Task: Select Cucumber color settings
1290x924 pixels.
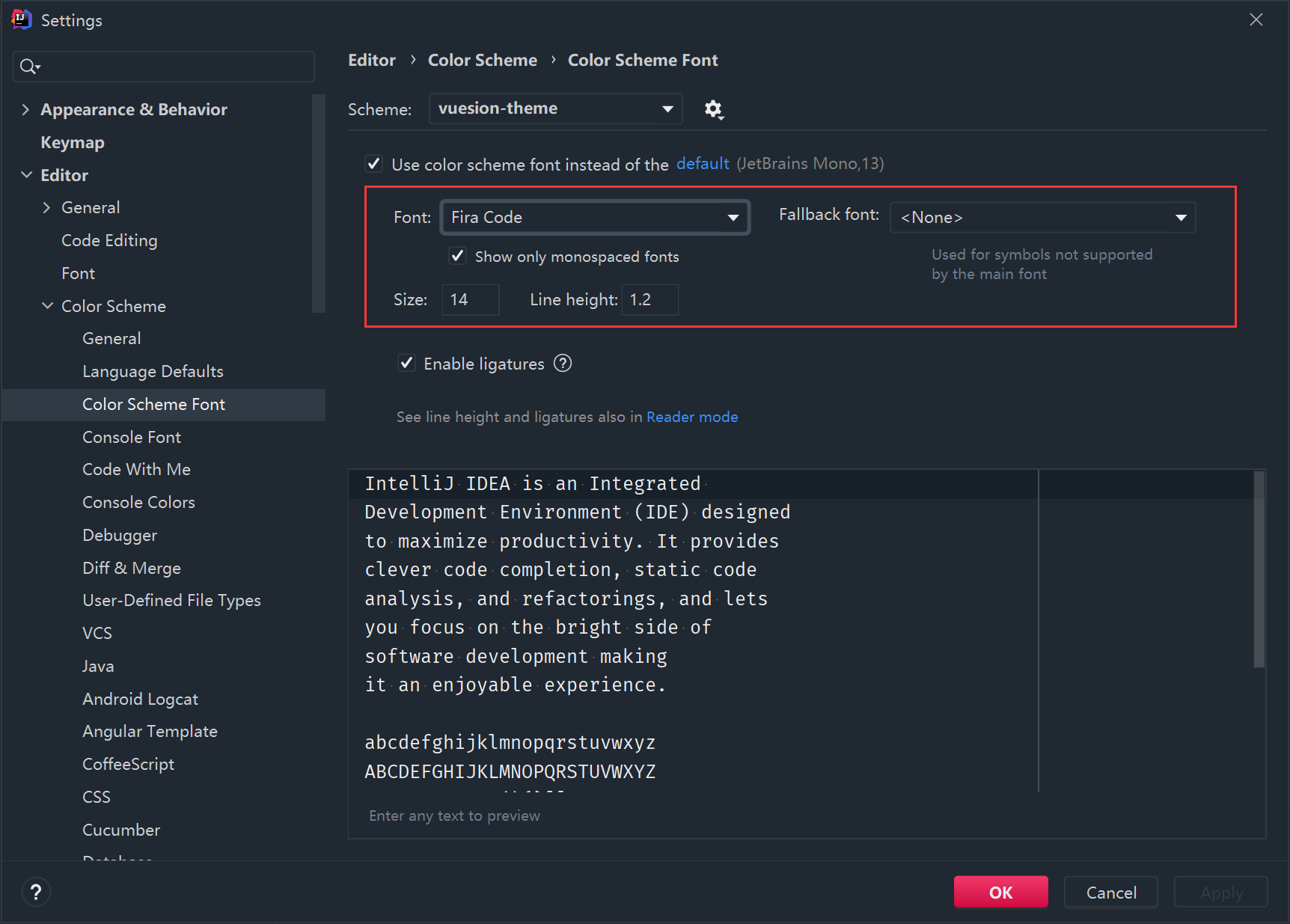Action: point(121,830)
